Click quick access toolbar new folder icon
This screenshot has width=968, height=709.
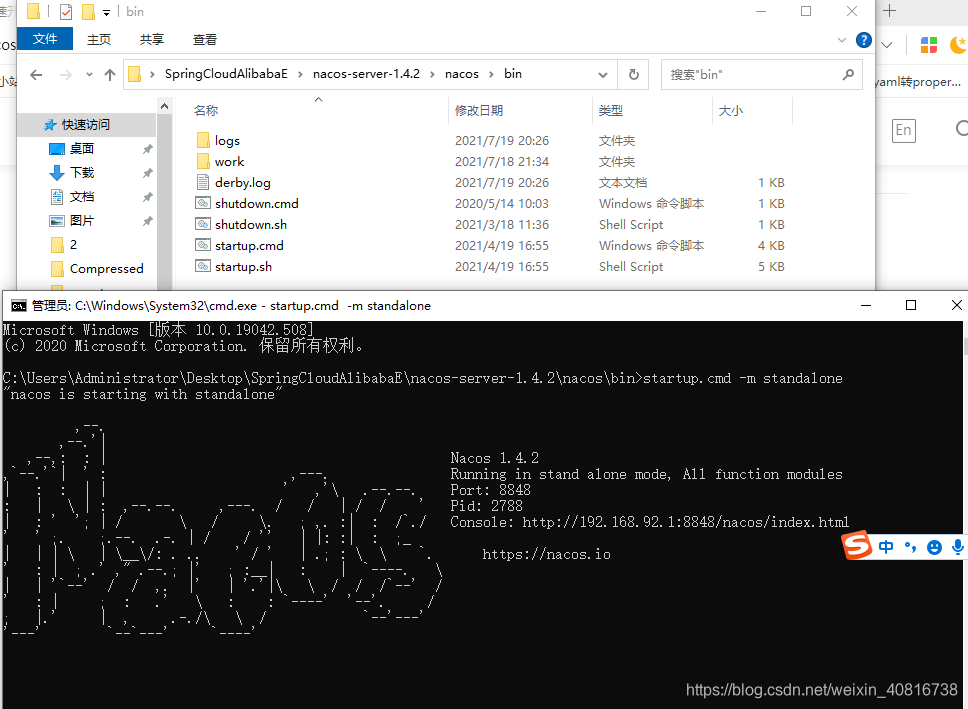pos(88,11)
